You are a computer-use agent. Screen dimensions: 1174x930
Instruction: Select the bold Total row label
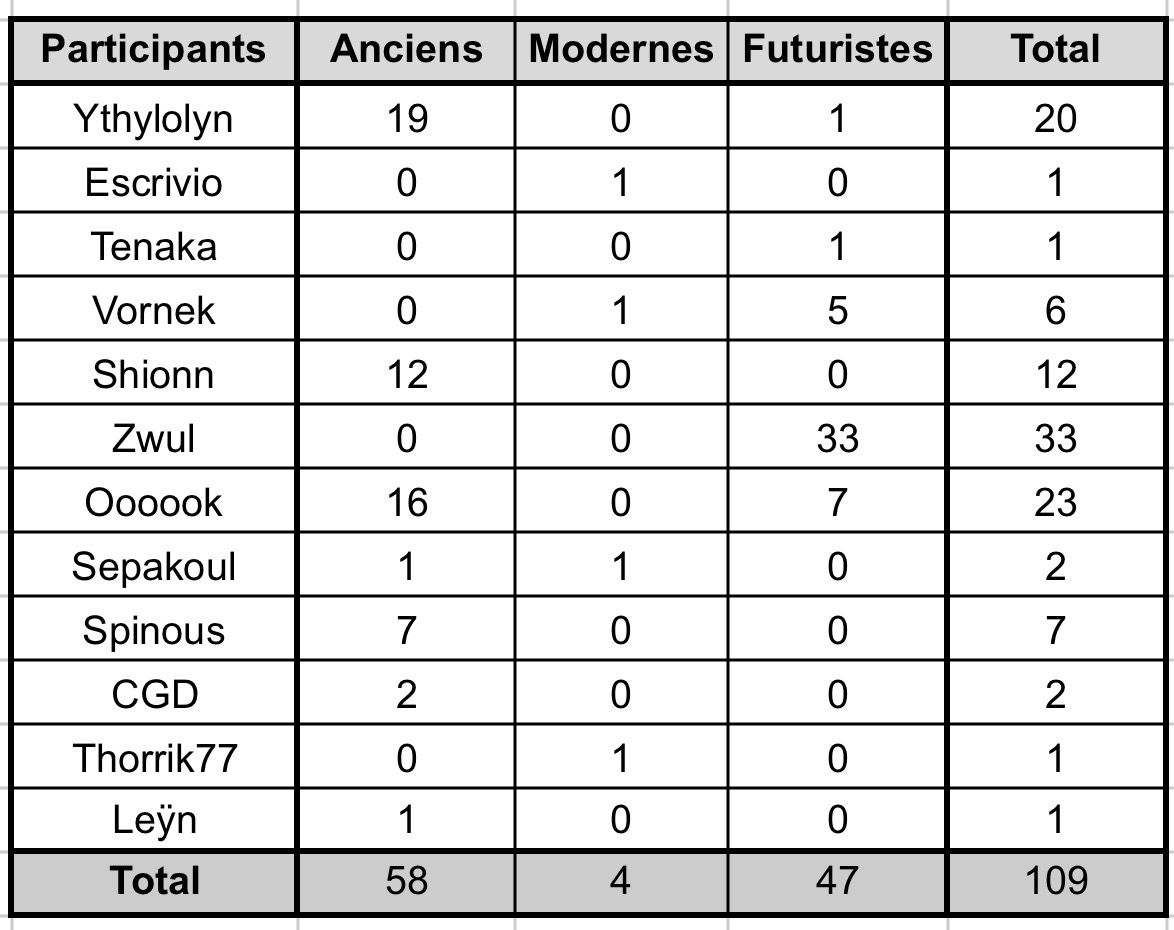pyautogui.click(x=154, y=881)
